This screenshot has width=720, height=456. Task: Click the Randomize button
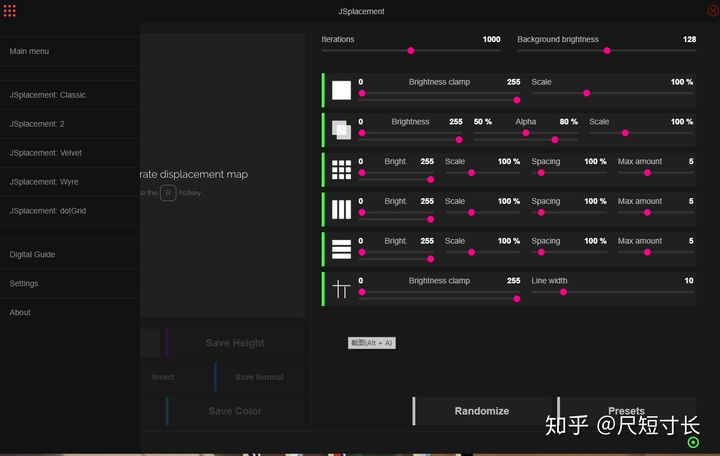482,411
